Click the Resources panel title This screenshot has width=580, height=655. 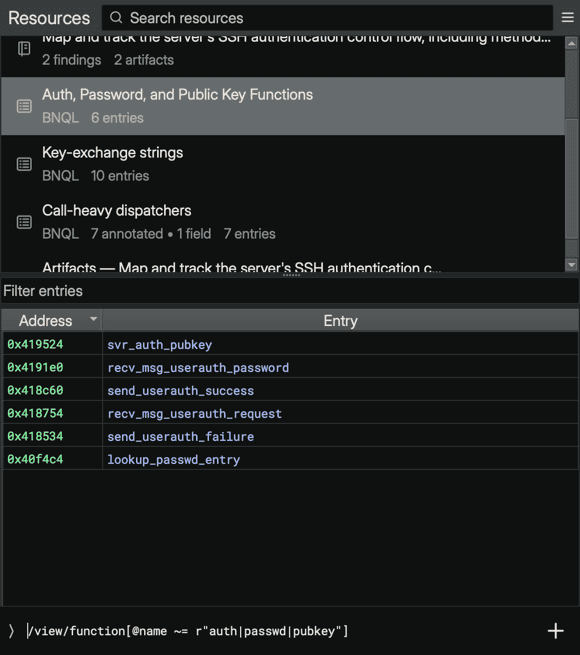click(49, 18)
